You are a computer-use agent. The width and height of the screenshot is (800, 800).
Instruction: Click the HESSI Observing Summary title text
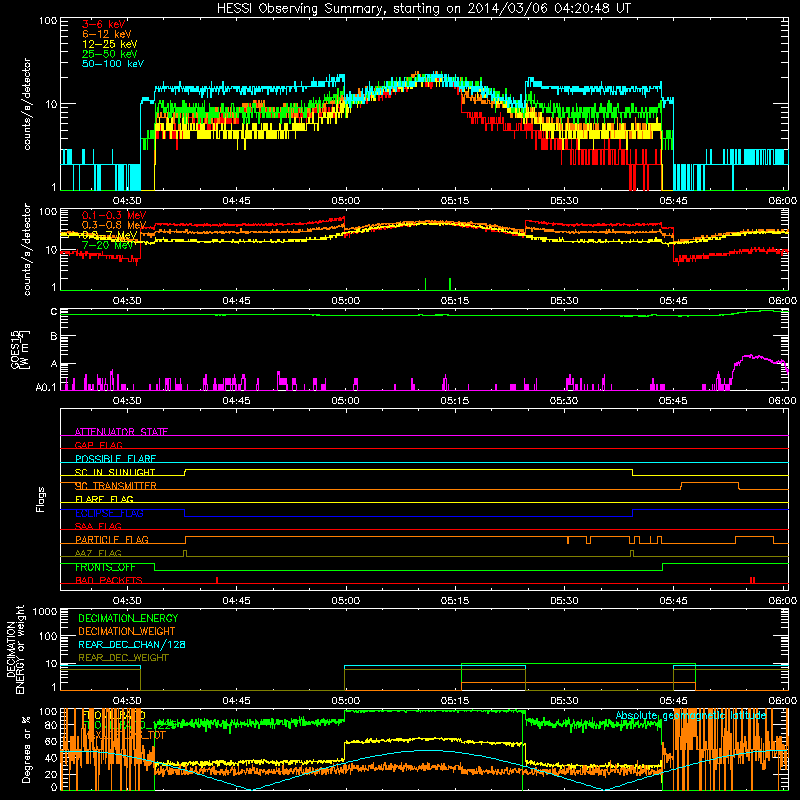point(423,9)
